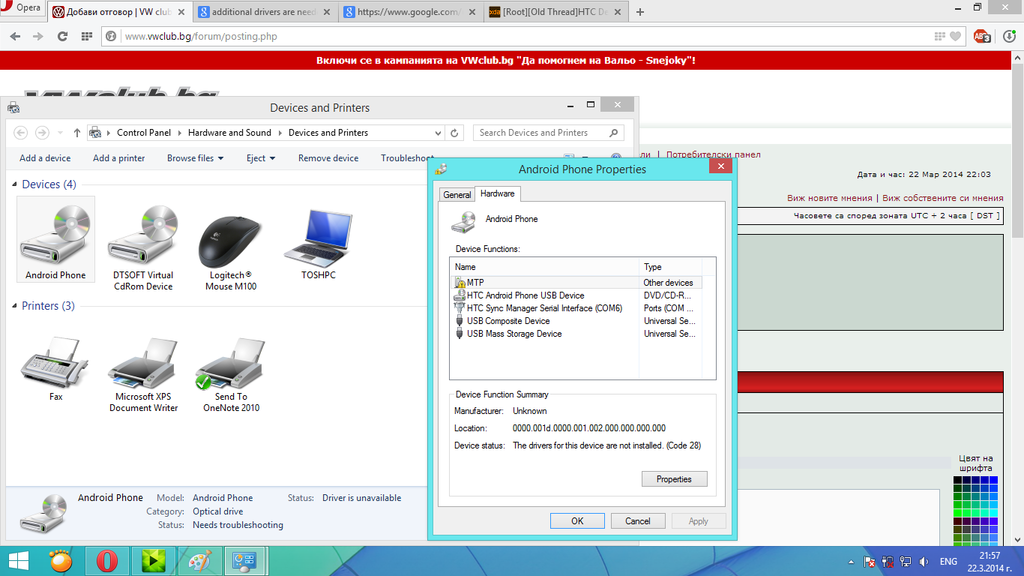1024x576 pixels.
Task: Go back in Opera browser history
Action: (15, 37)
